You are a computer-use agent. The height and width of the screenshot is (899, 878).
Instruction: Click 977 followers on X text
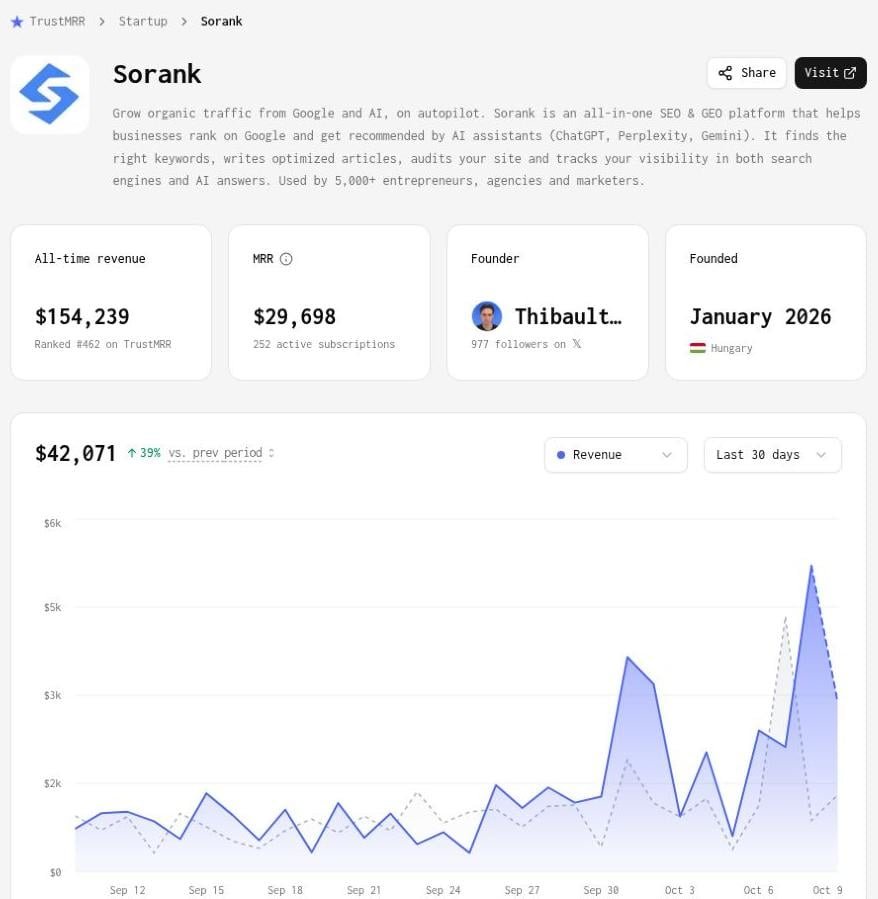coord(526,344)
